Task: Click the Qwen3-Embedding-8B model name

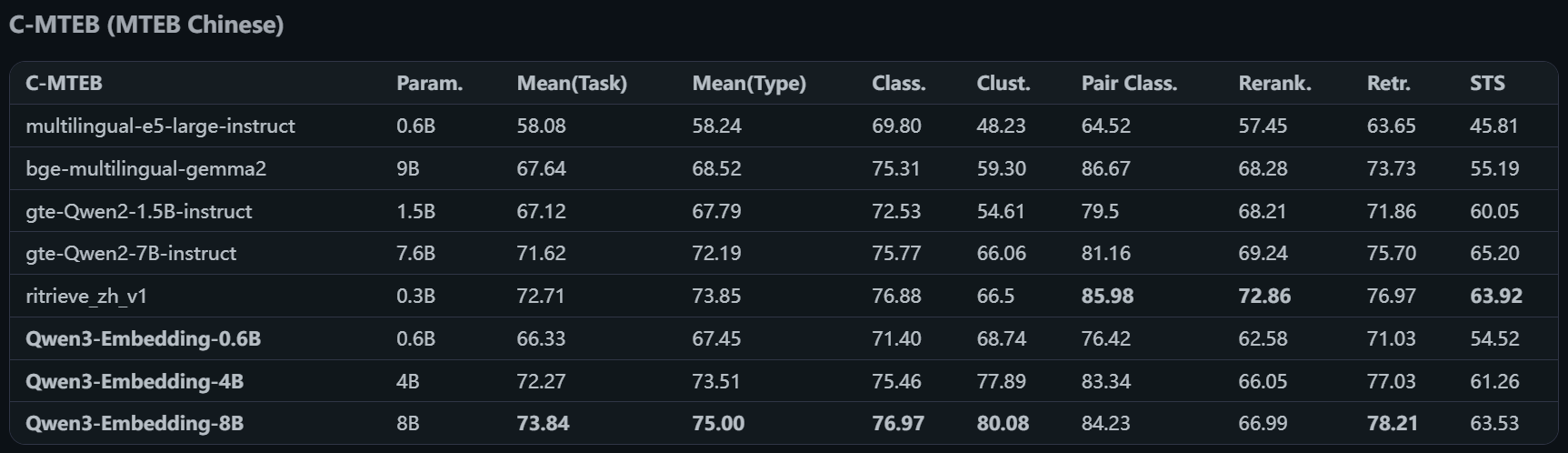Action: pos(135,424)
